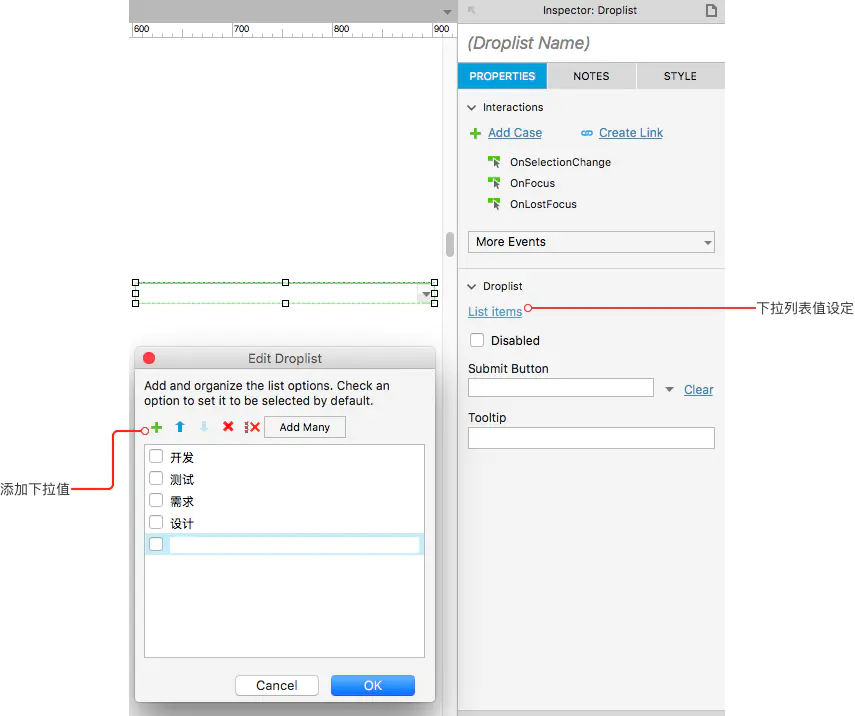Click the Submit Button input field
Screen dimensions: 855x716
click(x=561, y=388)
